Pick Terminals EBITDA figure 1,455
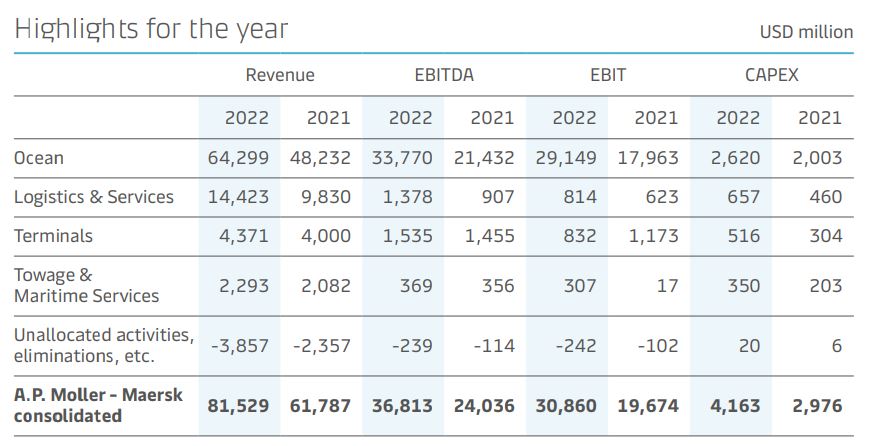The width and height of the screenshot is (870, 446). point(490,236)
